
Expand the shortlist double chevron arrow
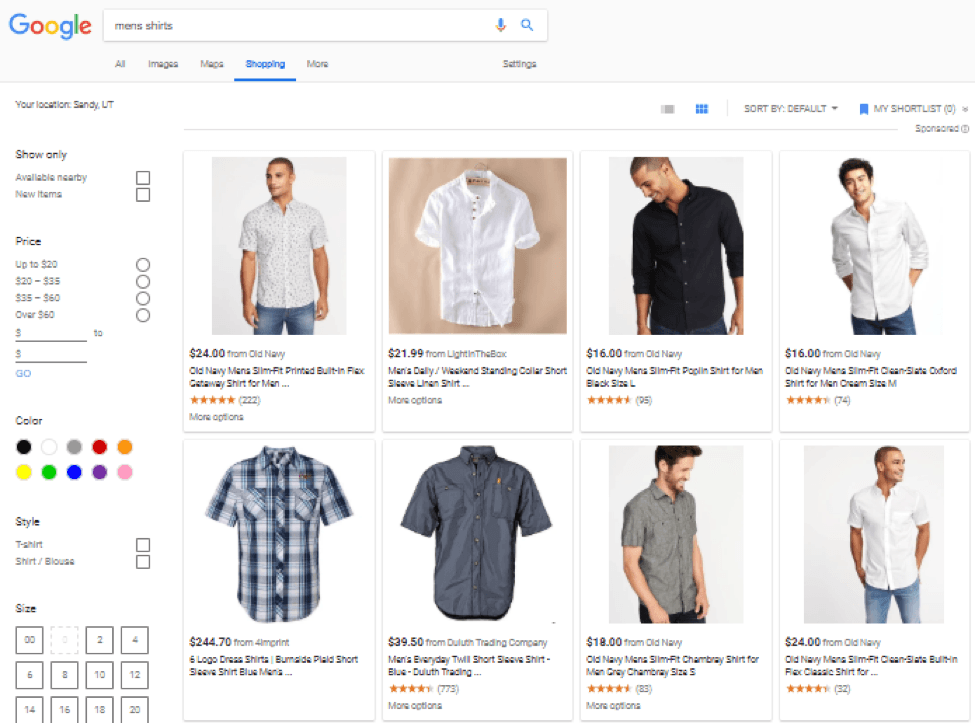965,109
